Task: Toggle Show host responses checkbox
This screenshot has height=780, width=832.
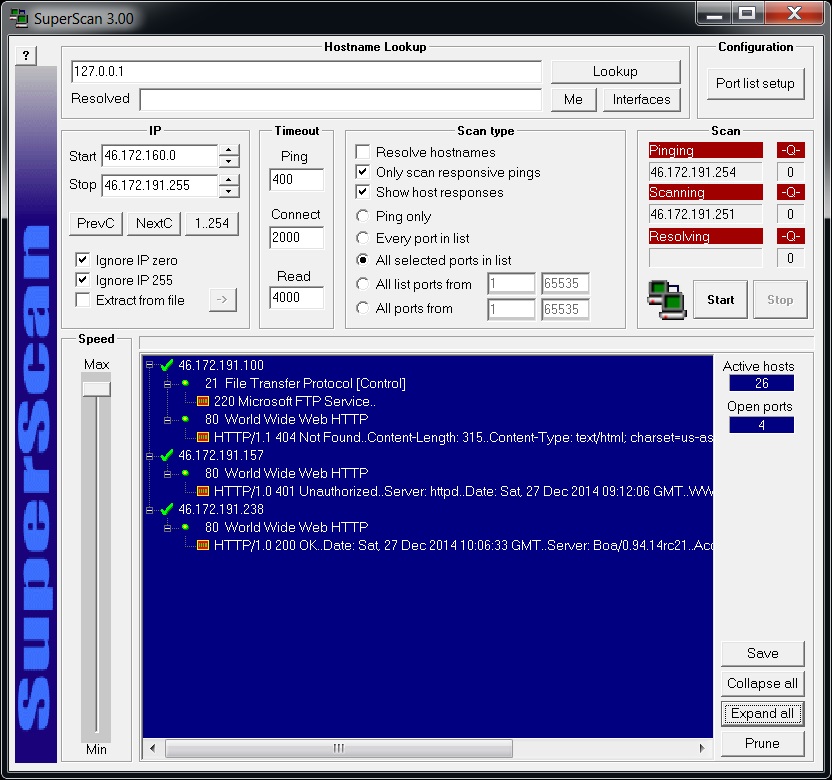Action: pos(362,192)
